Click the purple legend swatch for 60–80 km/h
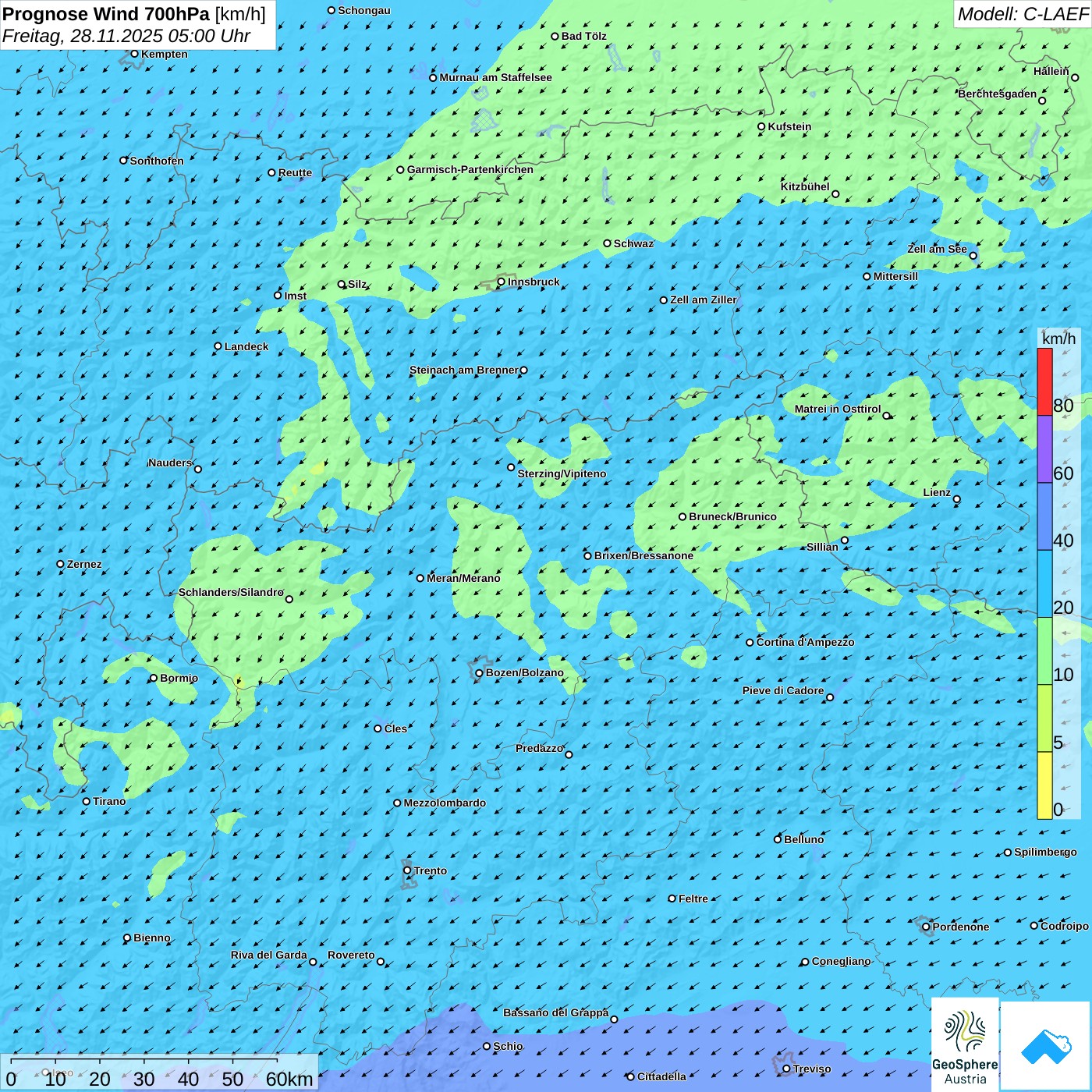 tap(1044, 449)
